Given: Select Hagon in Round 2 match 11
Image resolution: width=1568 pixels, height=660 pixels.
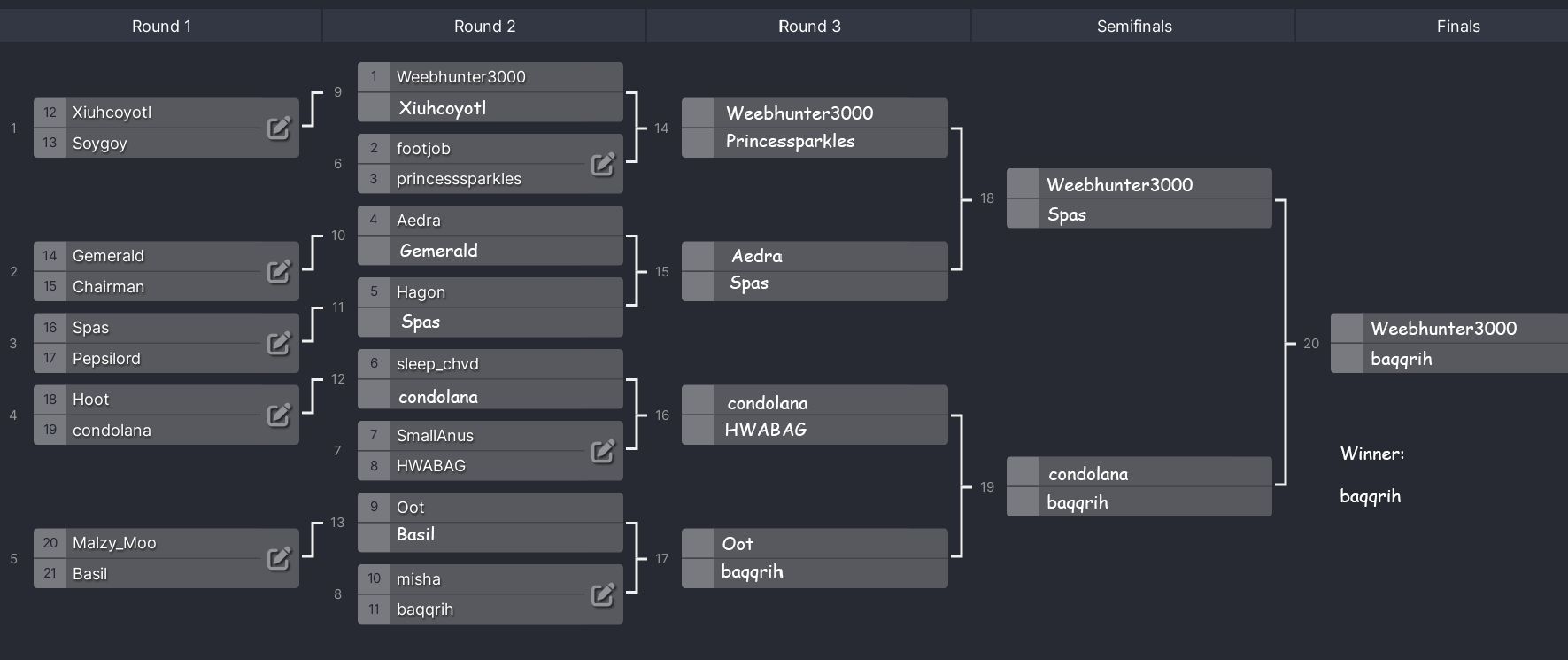Looking at the screenshot, I should point(490,292).
